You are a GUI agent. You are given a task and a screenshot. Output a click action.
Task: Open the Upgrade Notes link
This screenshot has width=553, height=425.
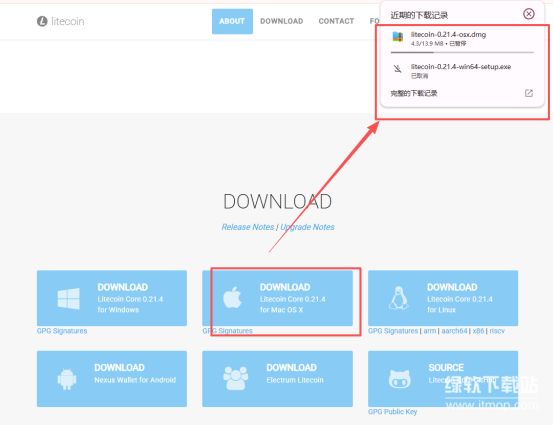pos(307,227)
